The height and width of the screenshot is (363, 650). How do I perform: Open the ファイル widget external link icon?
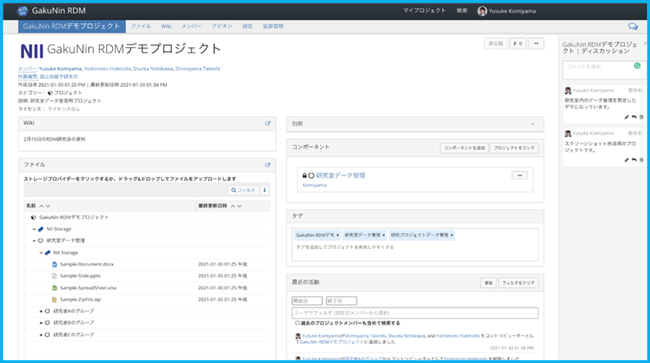[x=268, y=165]
